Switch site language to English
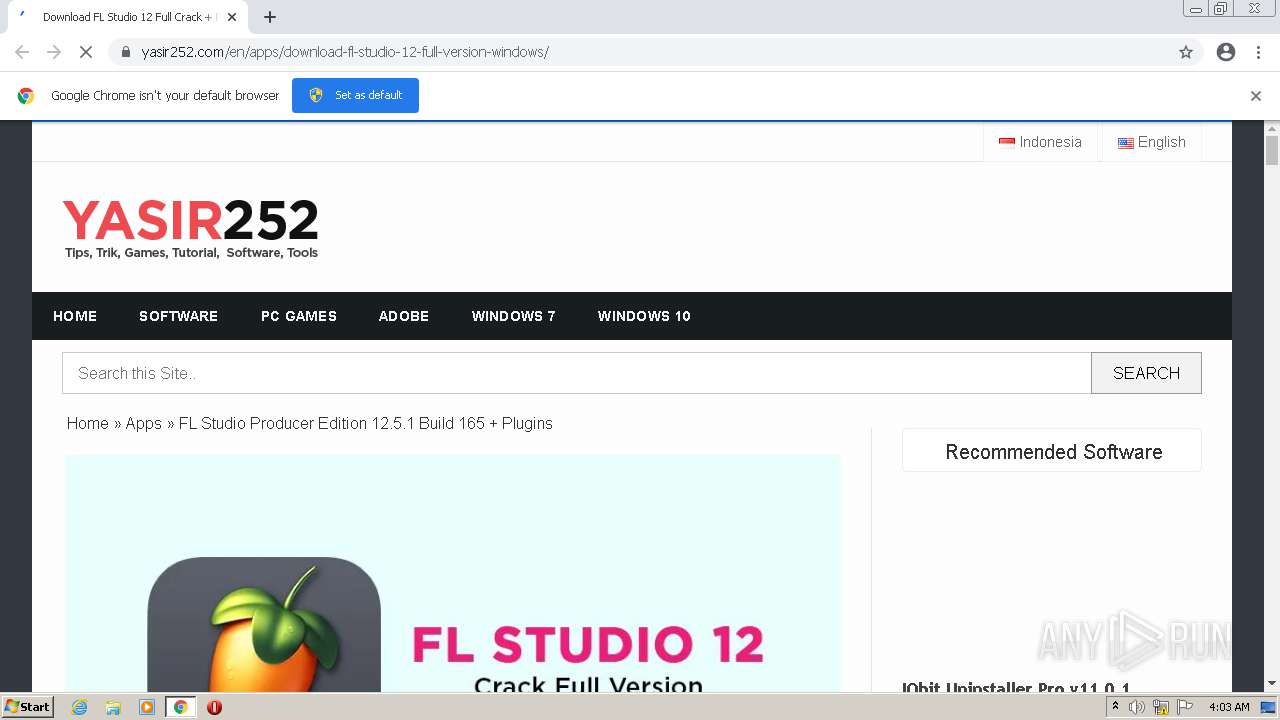The height and width of the screenshot is (720, 1280). (1151, 142)
